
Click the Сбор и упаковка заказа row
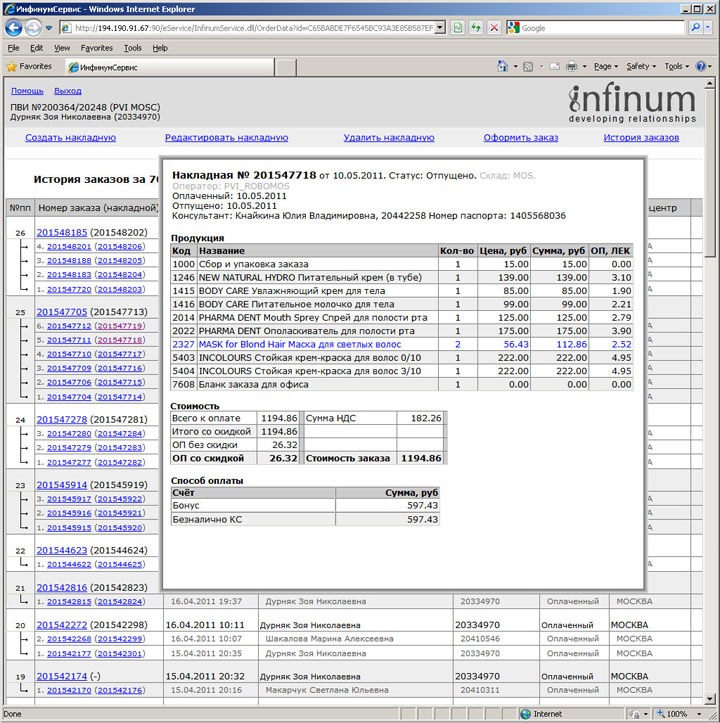[402, 264]
